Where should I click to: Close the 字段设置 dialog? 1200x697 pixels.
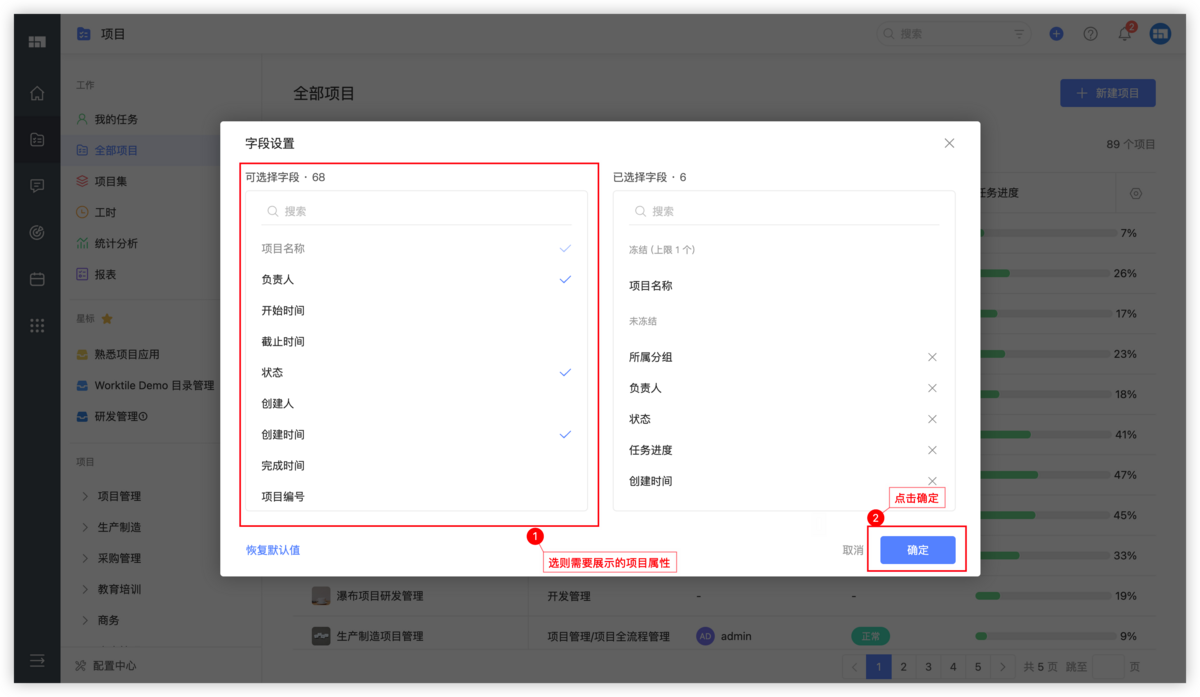point(949,144)
